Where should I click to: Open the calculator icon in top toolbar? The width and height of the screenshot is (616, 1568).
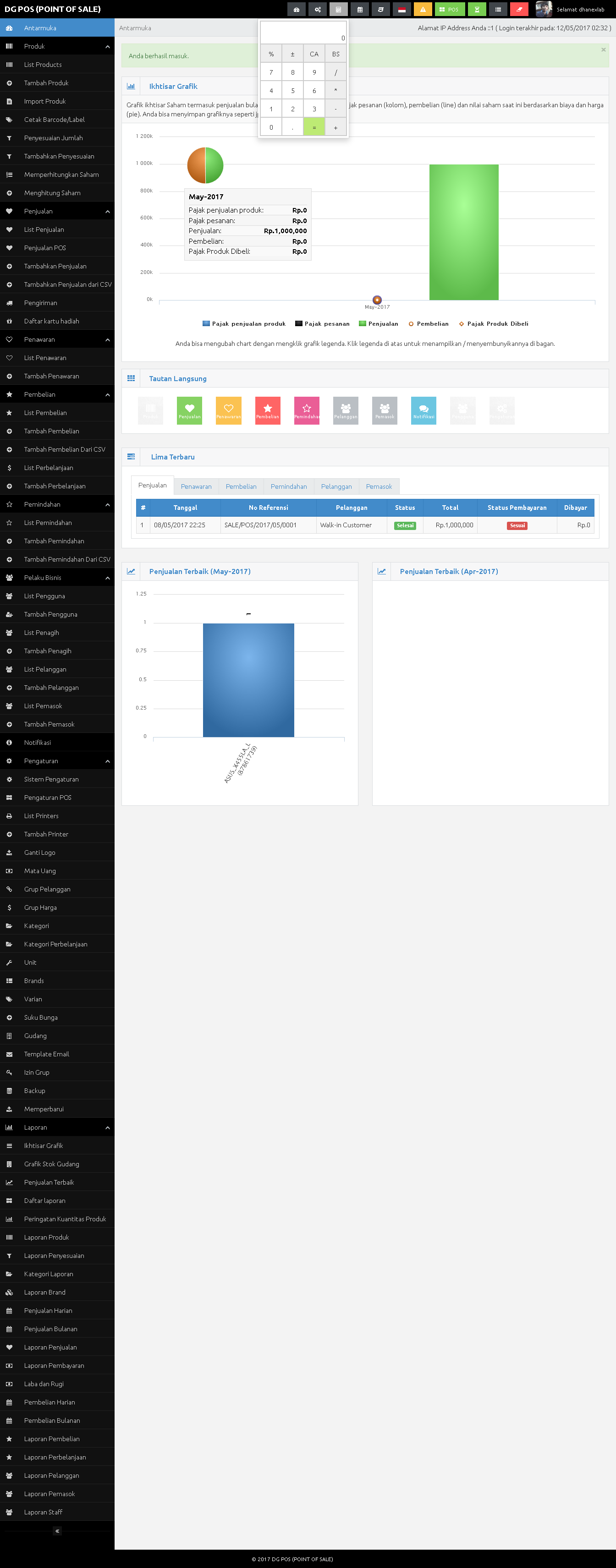[338, 9]
